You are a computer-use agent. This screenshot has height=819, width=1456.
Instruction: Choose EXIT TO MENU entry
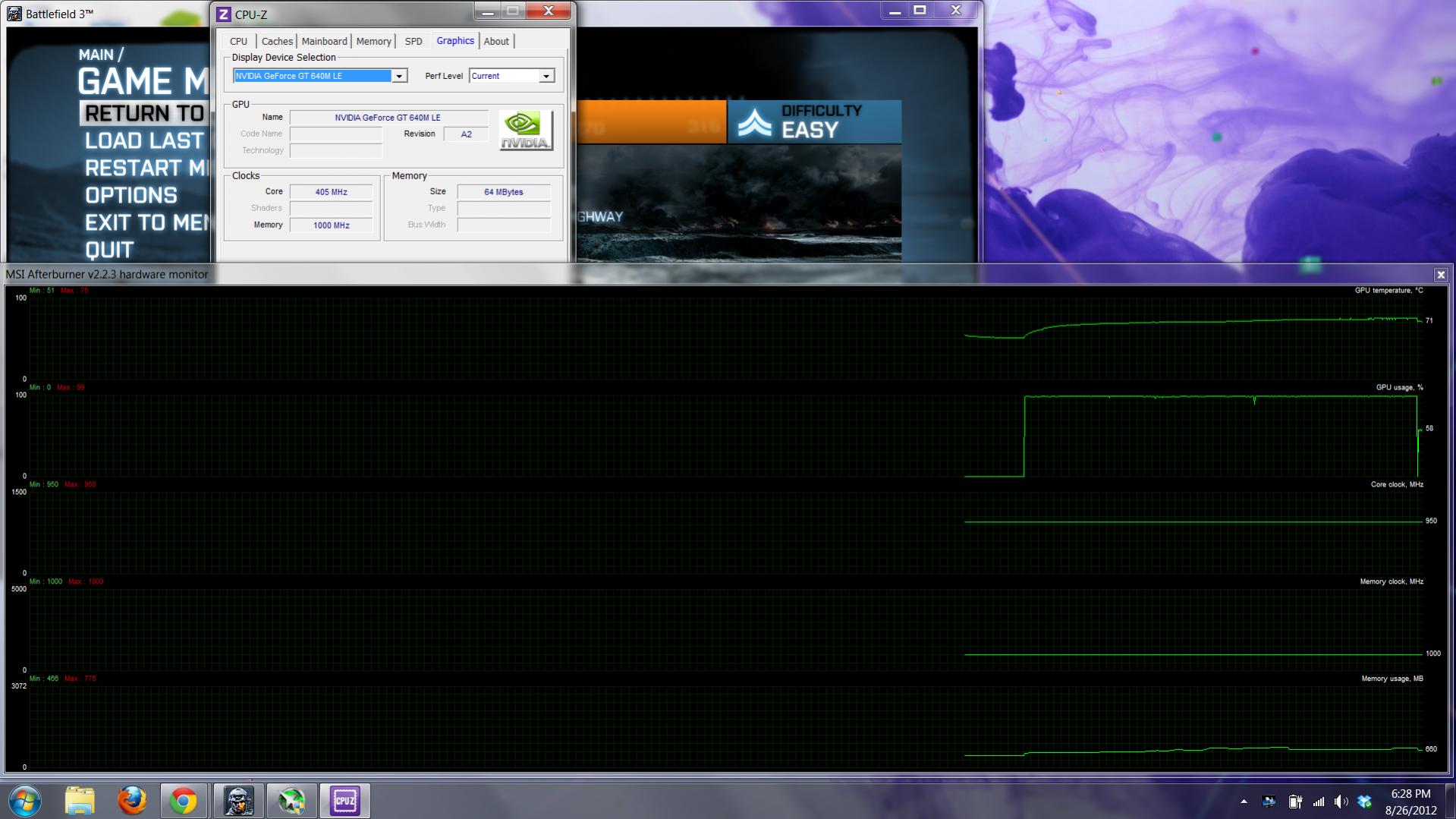(146, 223)
